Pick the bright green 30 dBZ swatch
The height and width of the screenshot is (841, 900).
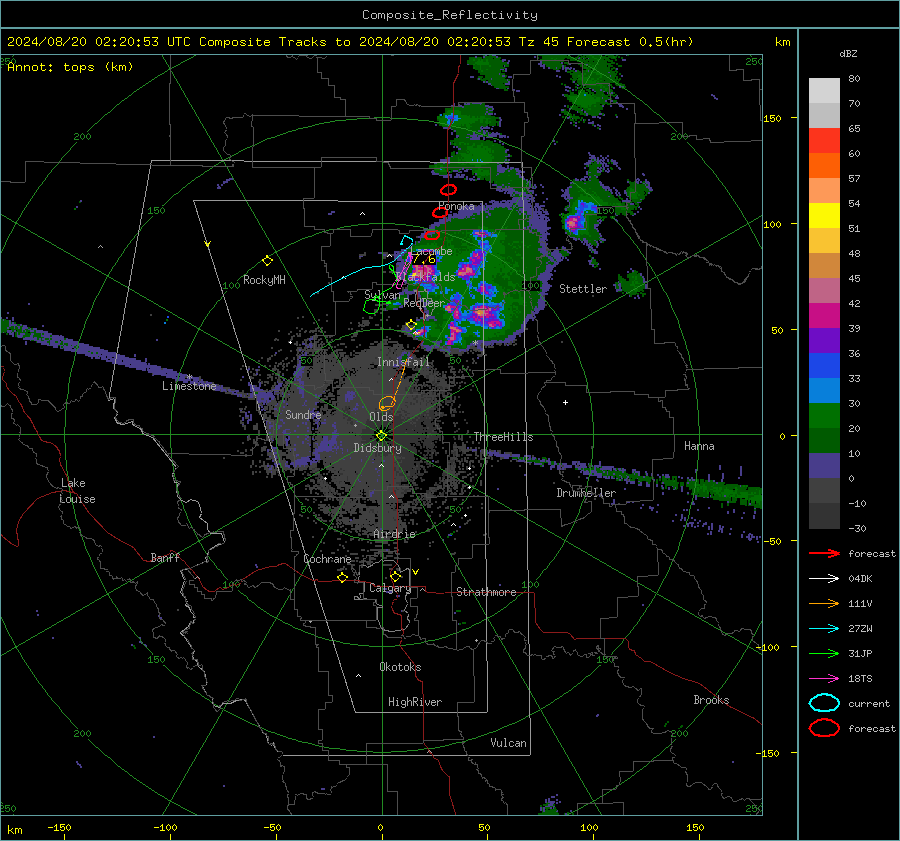tap(824, 416)
